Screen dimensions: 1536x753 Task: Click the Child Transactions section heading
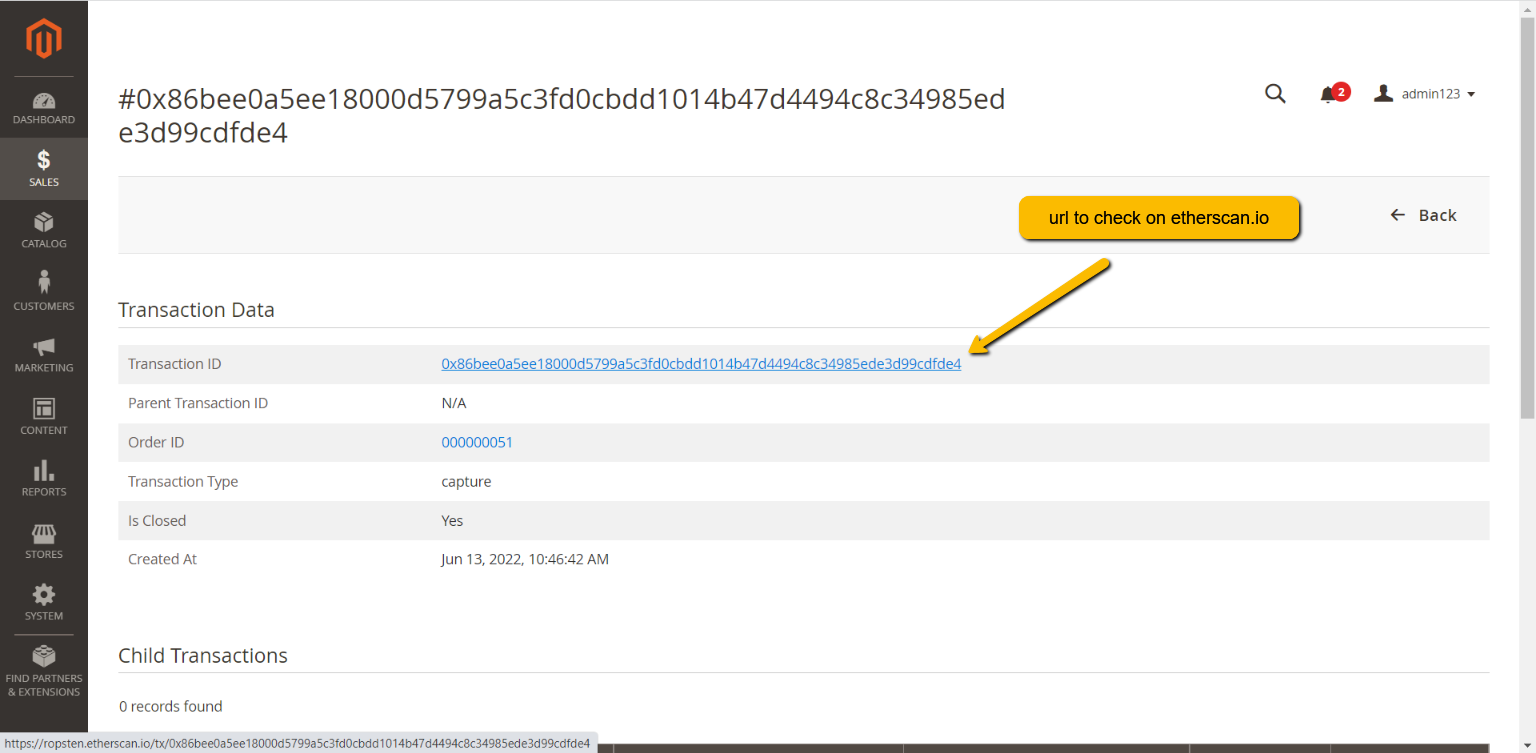pyautogui.click(x=202, y=656)
